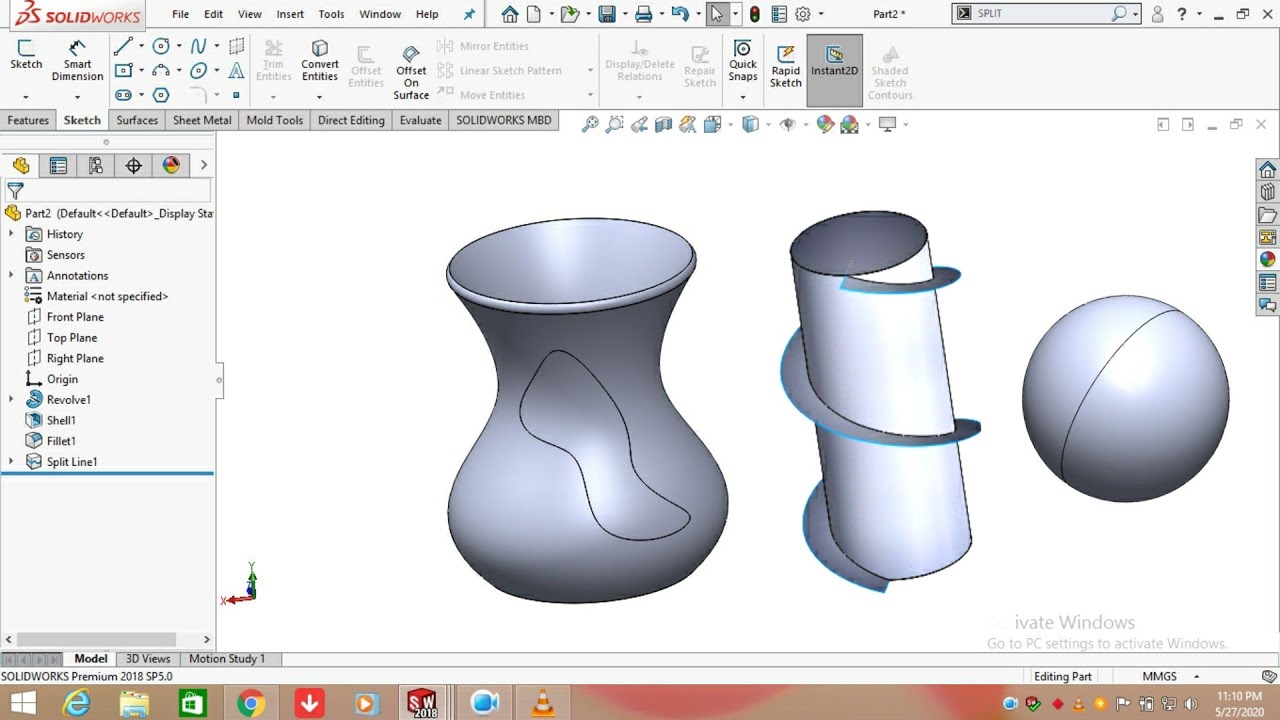The width and height of the screenshot is (1280, 720).
Task: Click the Zoom to Fit icon
Action: (x=590, y=124)
